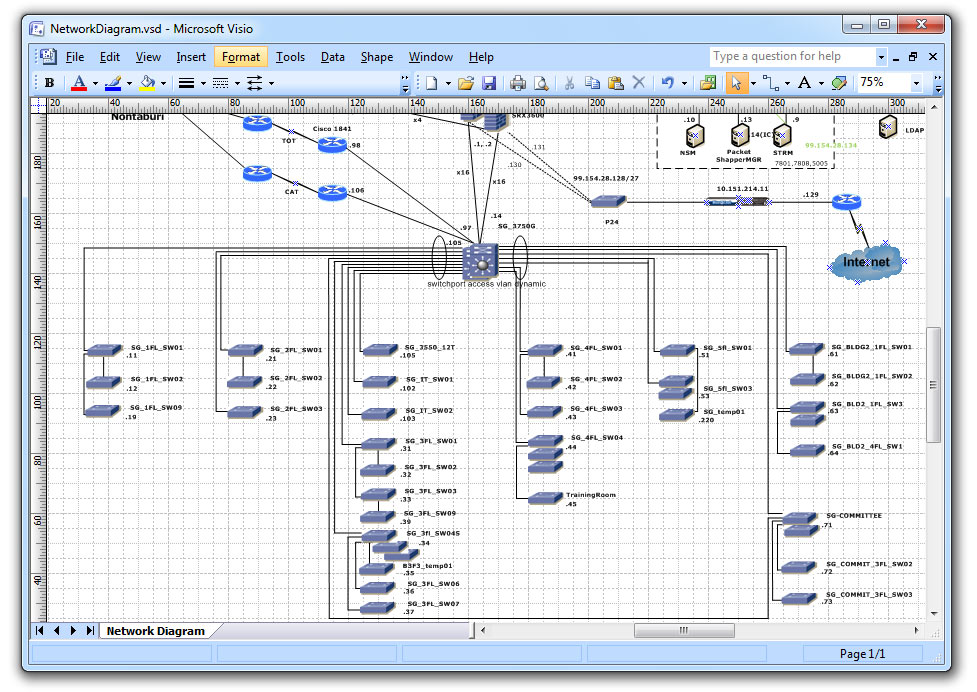Open the Tools menu
The width and height of the screenshot is (977, 692).
pyautogui.click(x=290, y=57)
